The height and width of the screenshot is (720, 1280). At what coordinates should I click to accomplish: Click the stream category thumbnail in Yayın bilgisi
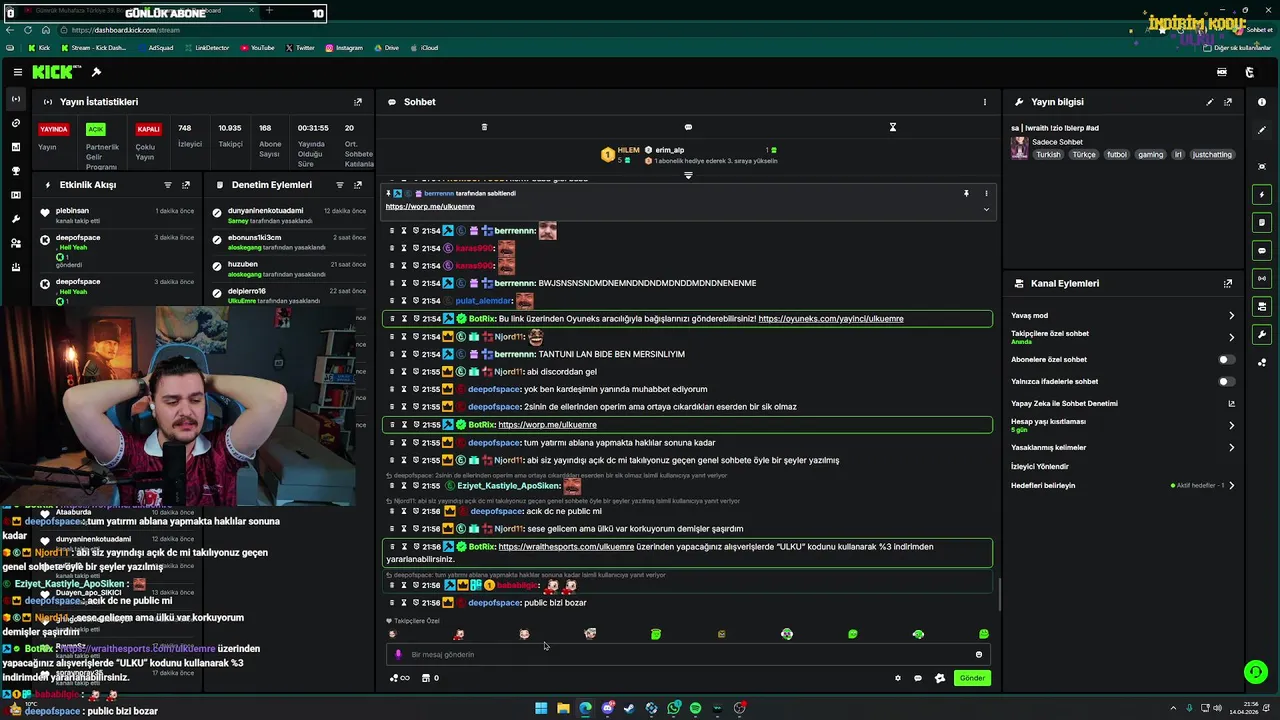click(1019, 148)
